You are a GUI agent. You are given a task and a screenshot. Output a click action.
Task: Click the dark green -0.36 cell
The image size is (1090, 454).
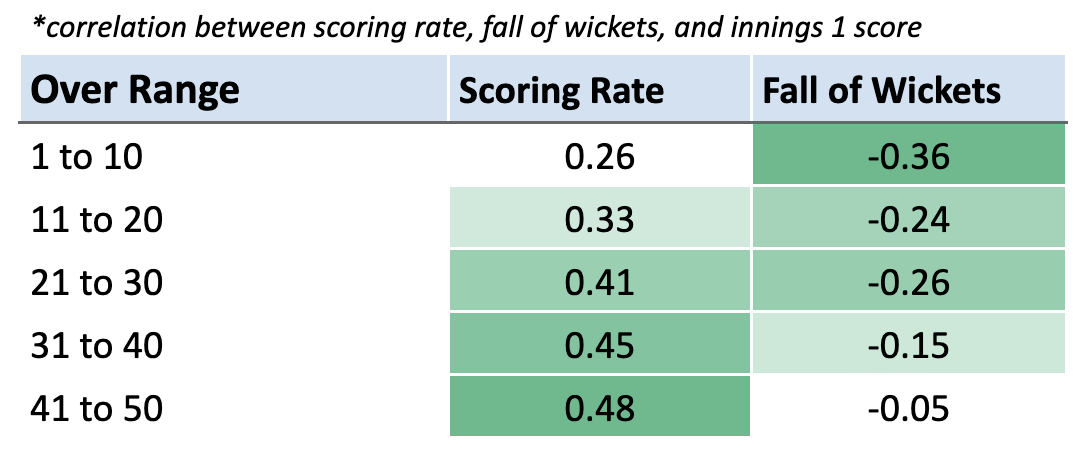coord(908,157)
